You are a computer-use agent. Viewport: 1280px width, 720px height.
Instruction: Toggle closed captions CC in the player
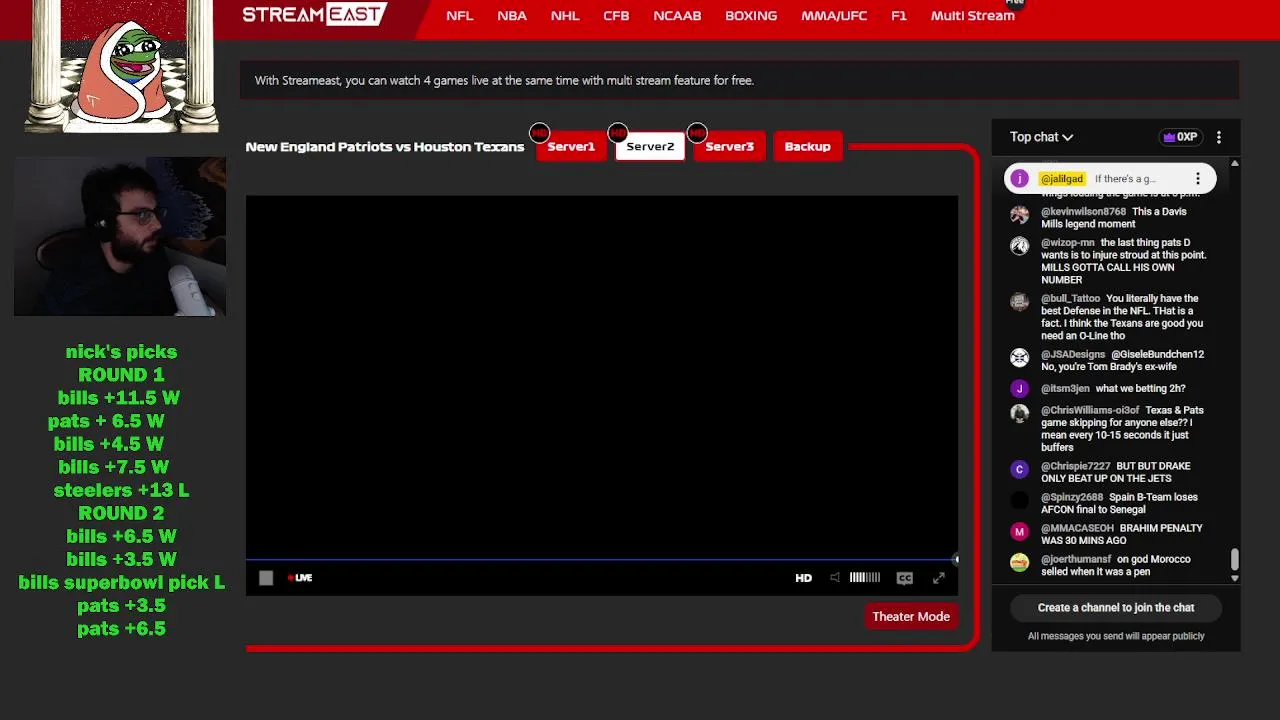pos(905,578)
